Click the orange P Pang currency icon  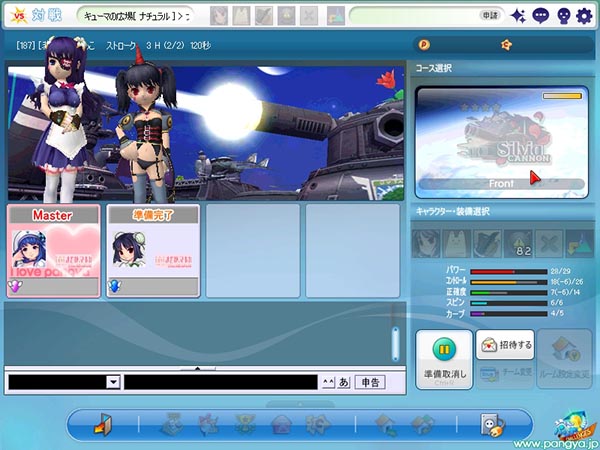[424, 45]
